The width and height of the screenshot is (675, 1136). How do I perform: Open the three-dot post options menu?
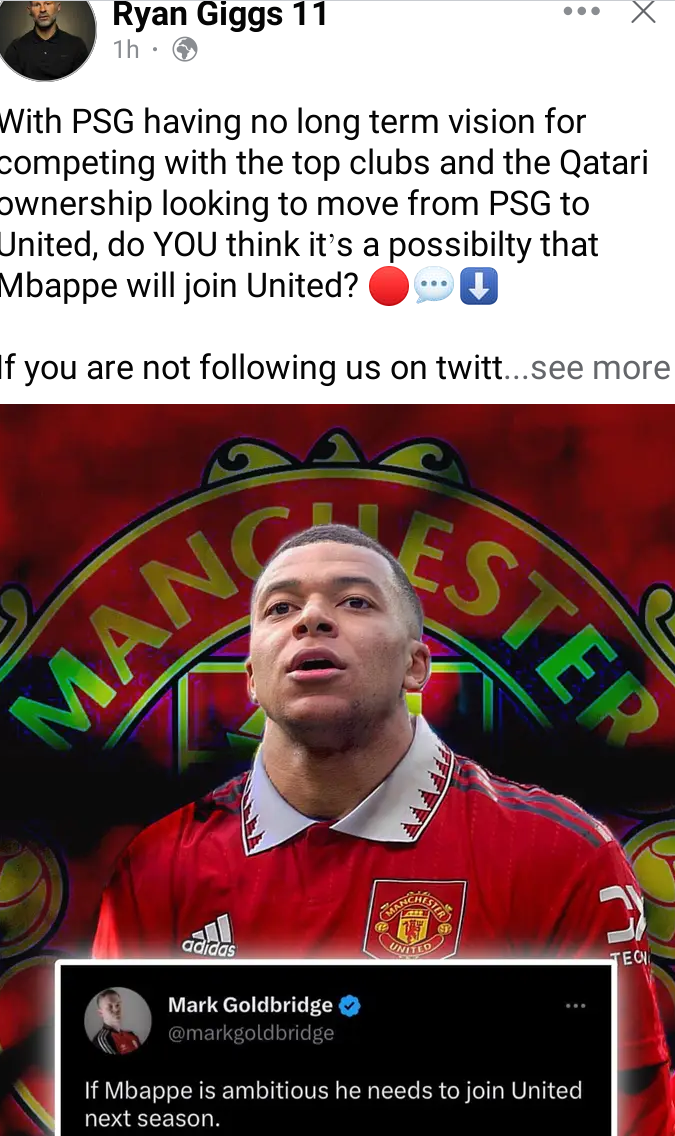pos(582,11)
